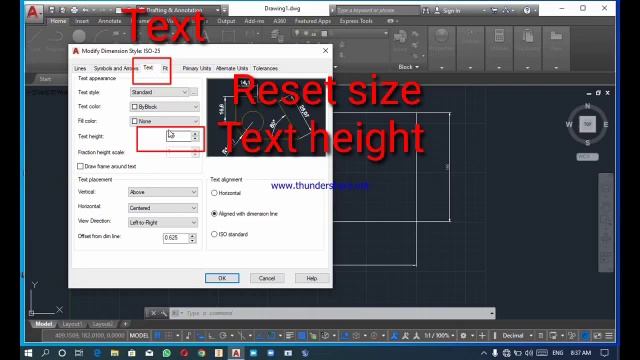Click the TOP face of the ViewCube
This screenshot has height=360, width=640.
[x=587, y=124]
